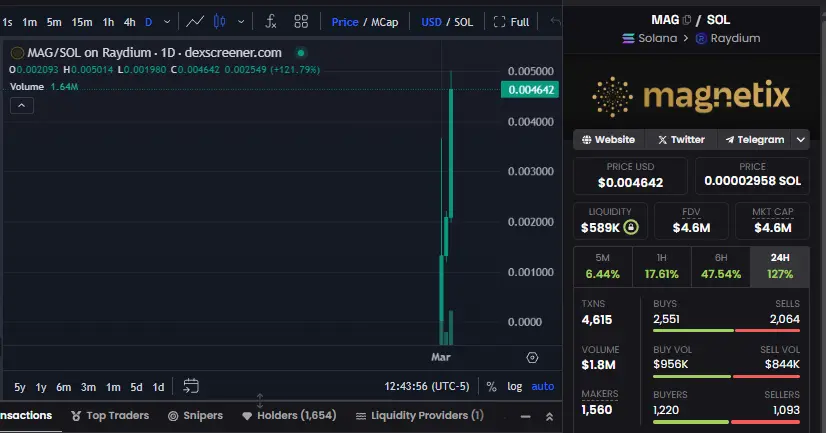Set chart range to 1d
This screenshot has width=826, height=433.
pyautogui.click(x=159, y=387)
